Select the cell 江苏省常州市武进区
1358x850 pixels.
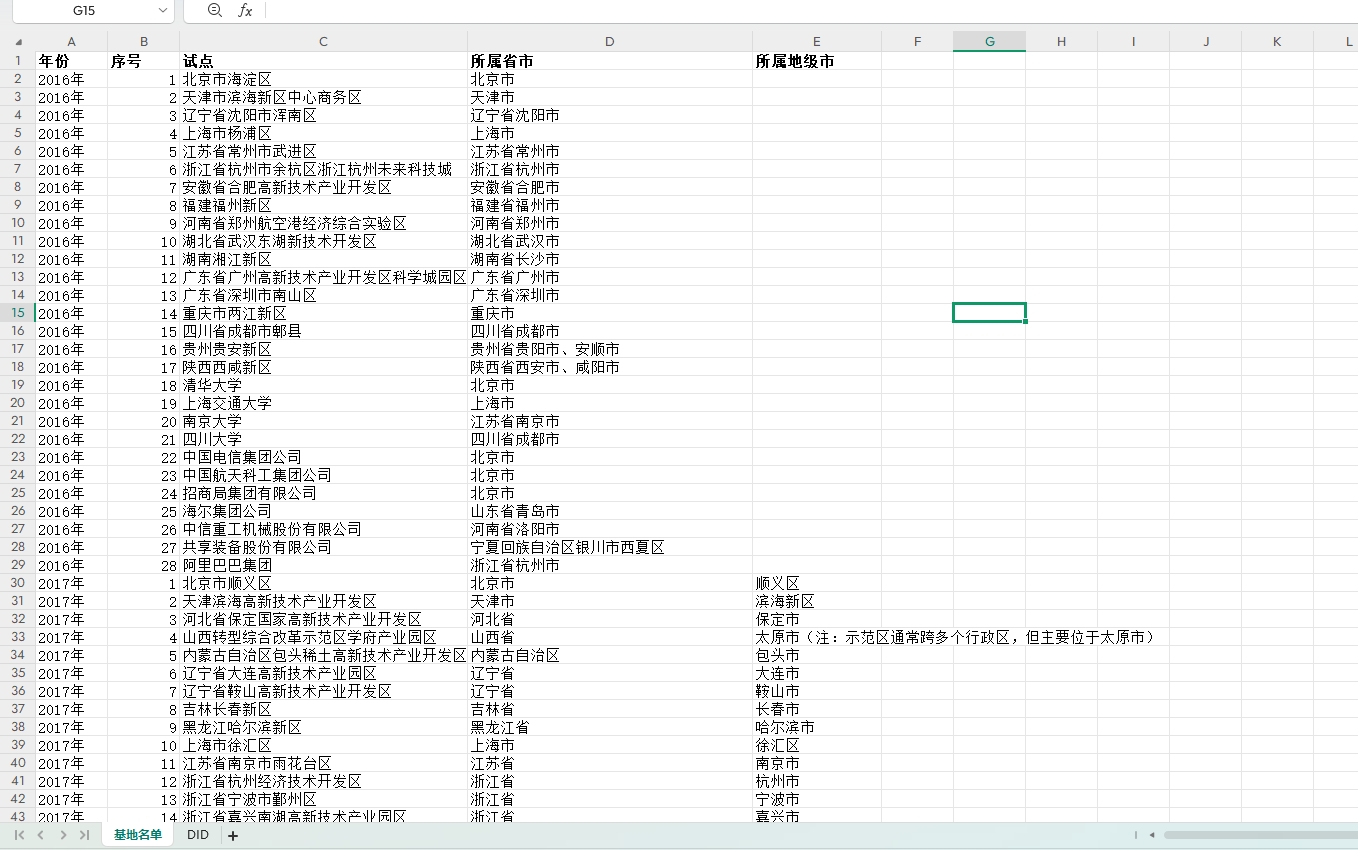pyautogui.click(x=324, y=151)
